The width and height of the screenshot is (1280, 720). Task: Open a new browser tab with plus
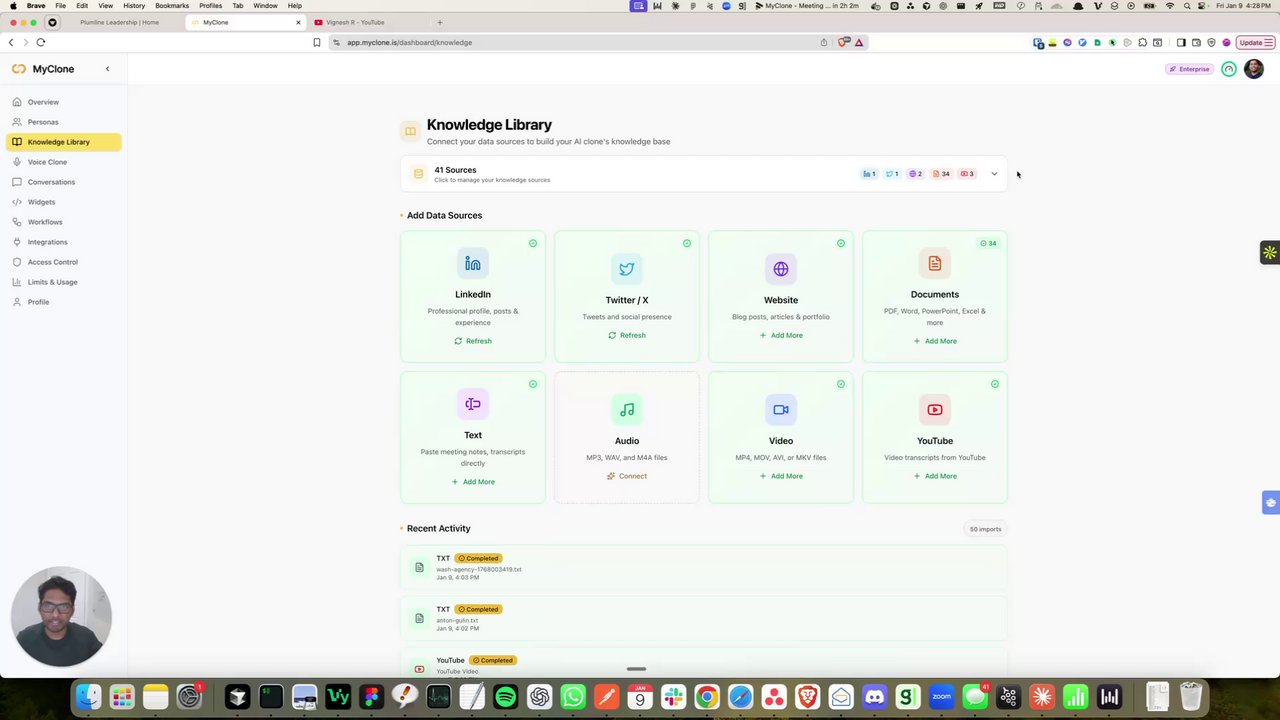click(440, 22)
